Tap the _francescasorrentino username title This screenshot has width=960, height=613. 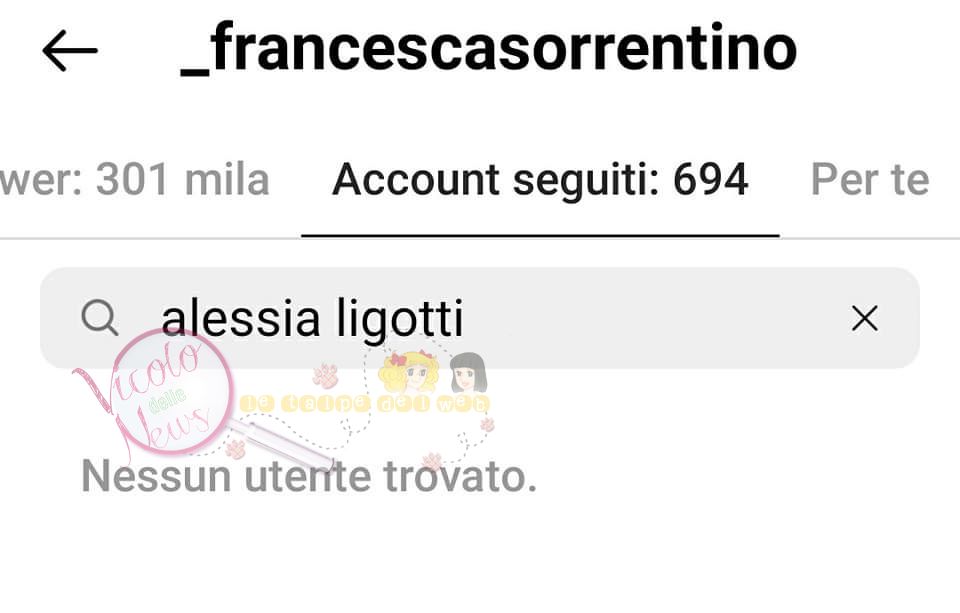pyautogui.click(x=489, y=49)
